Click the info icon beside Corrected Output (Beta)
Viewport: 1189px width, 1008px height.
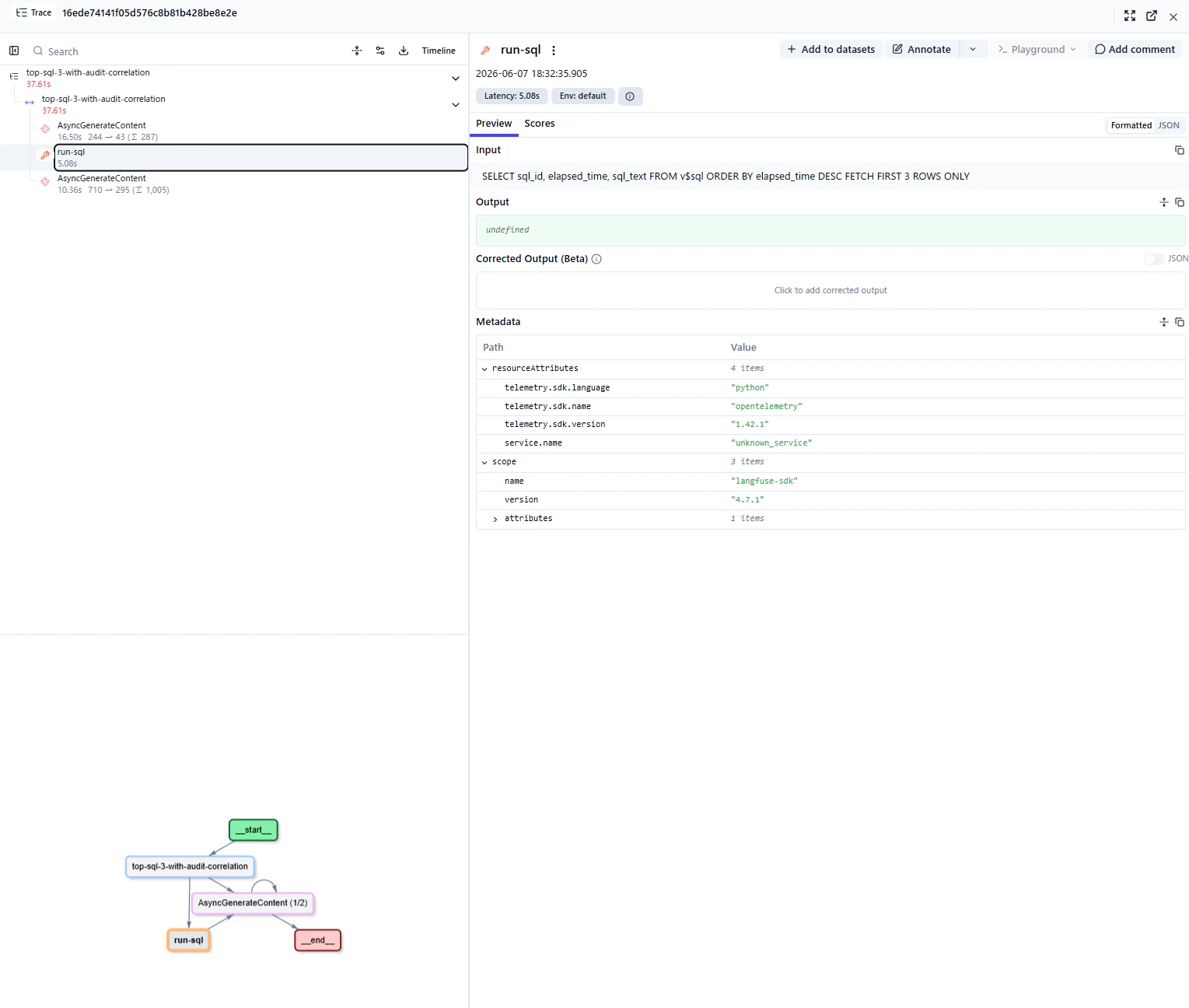[596, 259]
